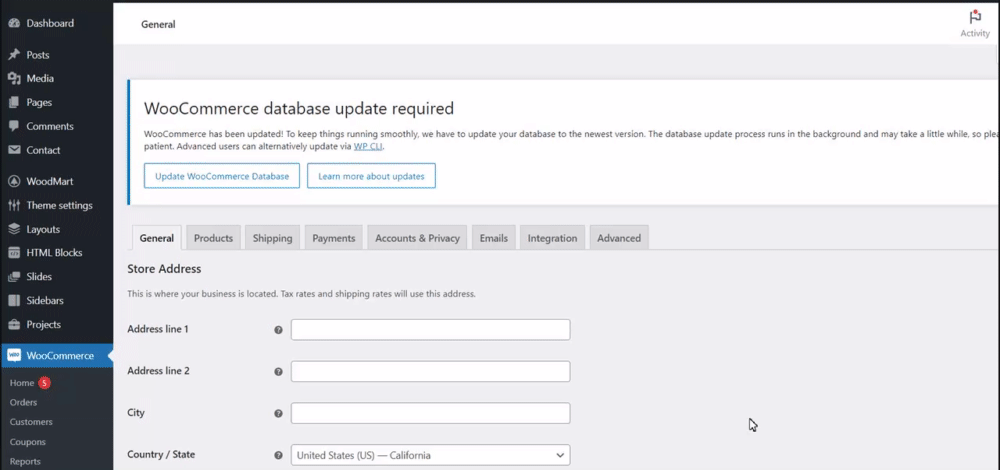Image resolution: width=1000 pixels, height=470 pixels.
Task: Open the Dashboard menu item
Action: click(x=57, y=24)
